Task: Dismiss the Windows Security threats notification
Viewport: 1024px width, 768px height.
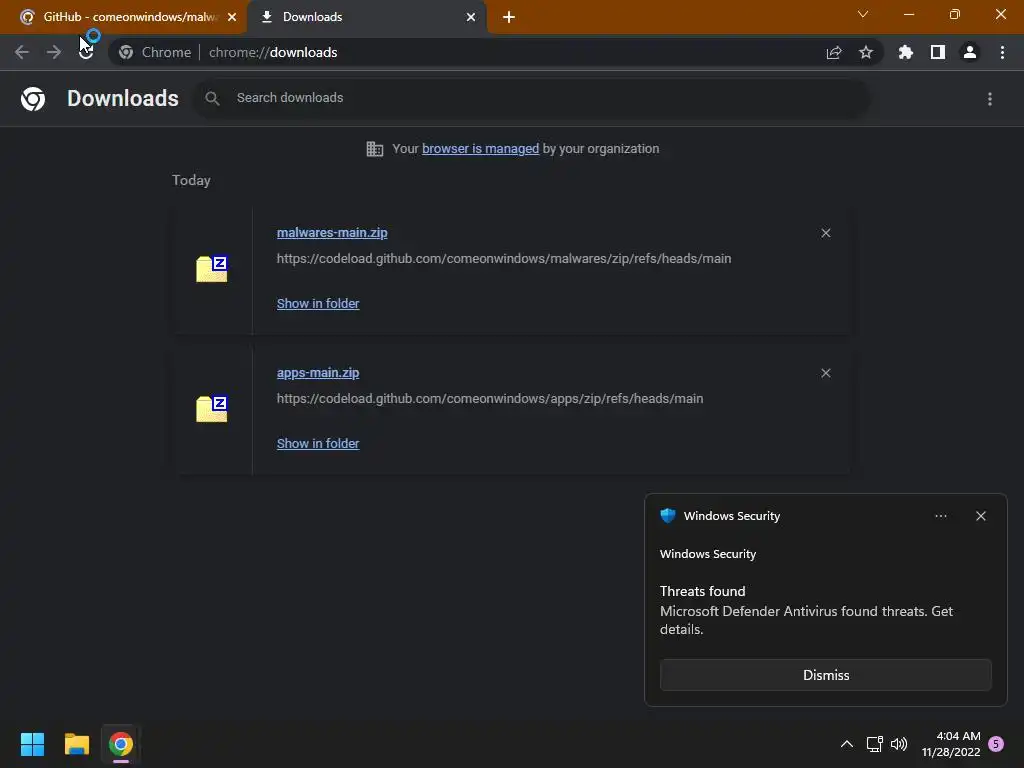Action: point(825,675)
